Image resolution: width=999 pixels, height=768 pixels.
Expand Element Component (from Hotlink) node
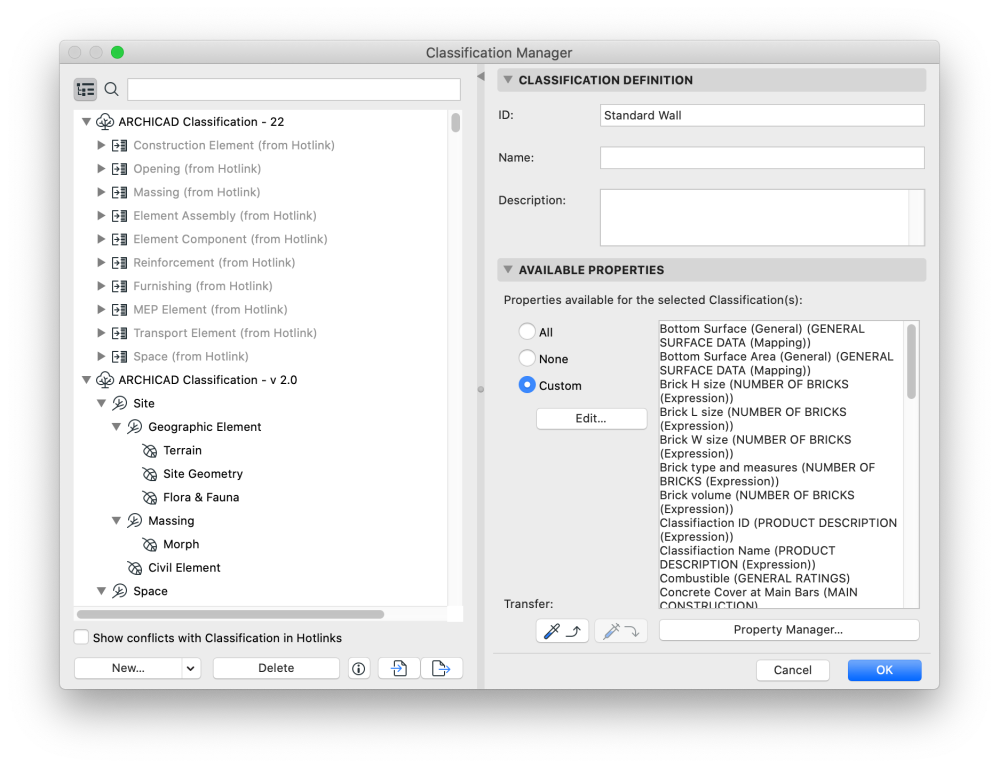coord(101,239)
